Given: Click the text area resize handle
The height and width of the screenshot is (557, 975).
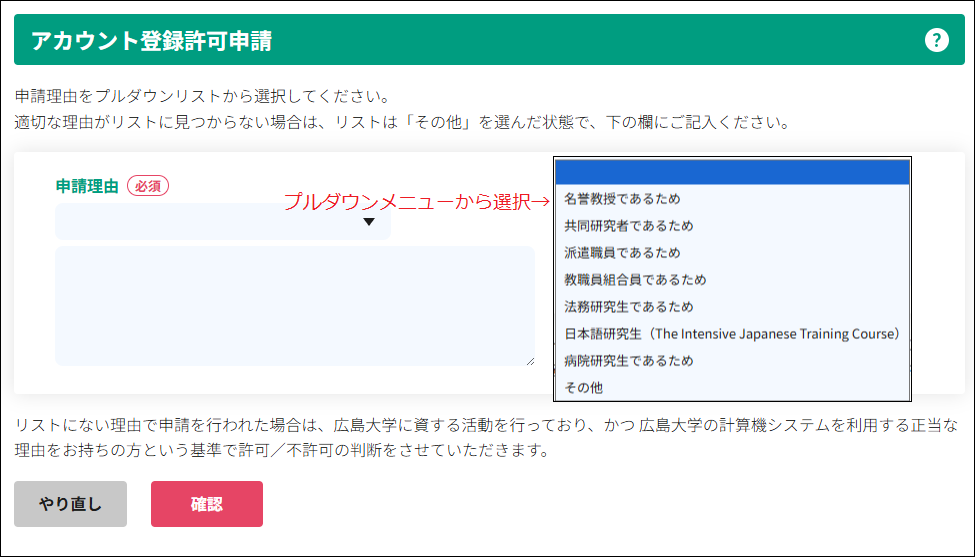Looking at the screenshot, I should (x=529, y=360).
